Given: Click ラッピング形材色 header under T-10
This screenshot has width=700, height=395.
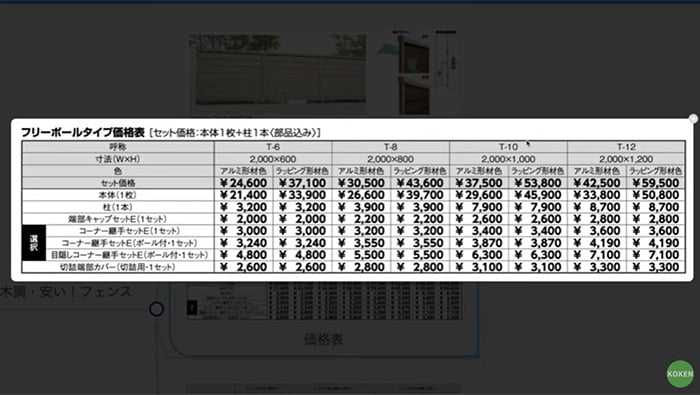Looking at the screenshot, I should pyautogui.click(x=538, y=171).
